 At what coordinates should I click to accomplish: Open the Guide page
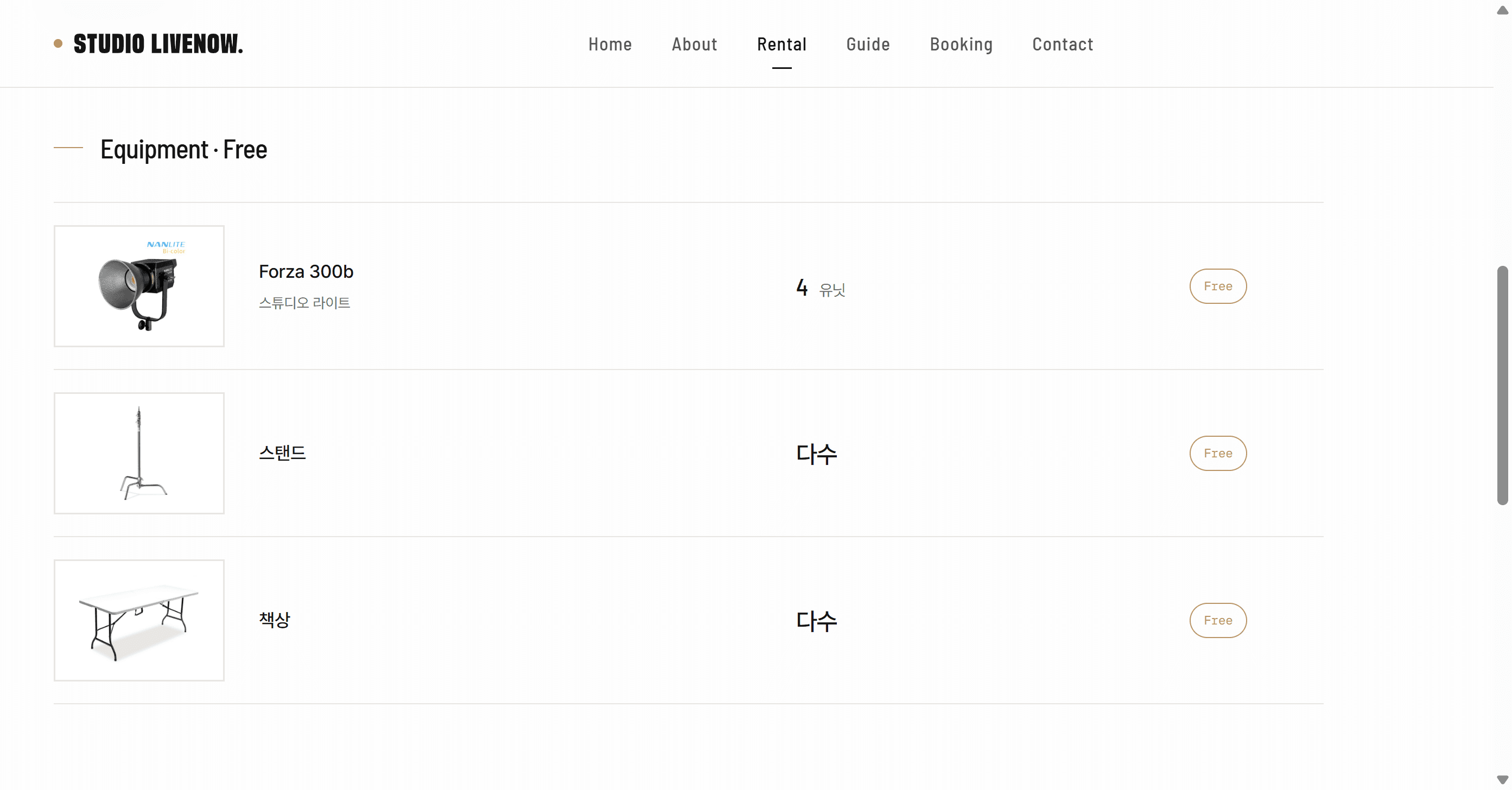[867, 44]
